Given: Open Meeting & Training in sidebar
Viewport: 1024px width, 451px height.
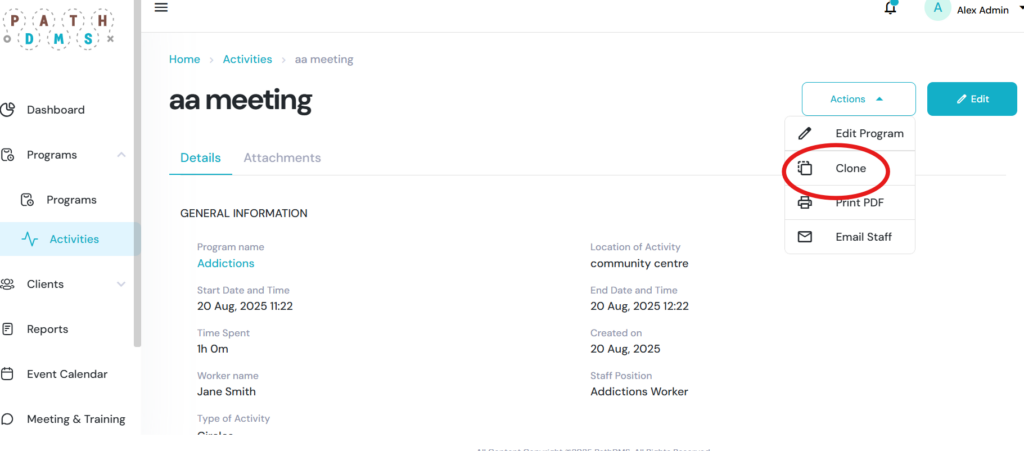Looking at the screenshot, I should pyautogui.click(x=76, y=419).
